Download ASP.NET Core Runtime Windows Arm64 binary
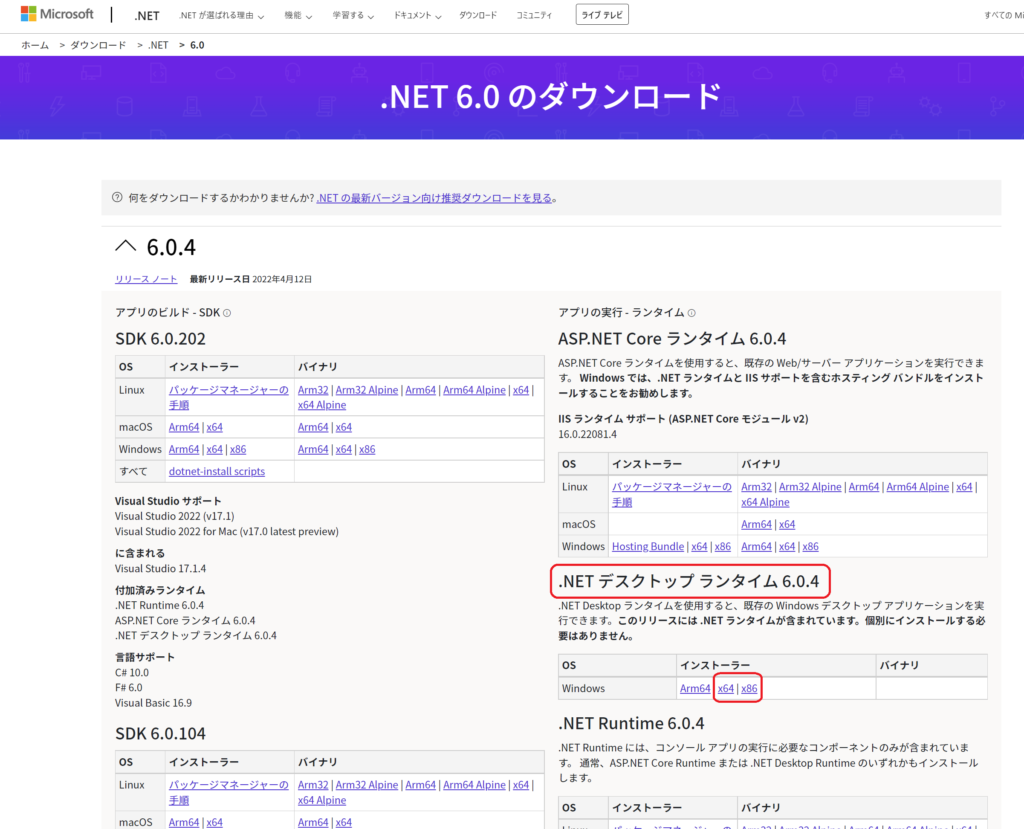Viewport: 1024px width, 829px height. (756, 547)
